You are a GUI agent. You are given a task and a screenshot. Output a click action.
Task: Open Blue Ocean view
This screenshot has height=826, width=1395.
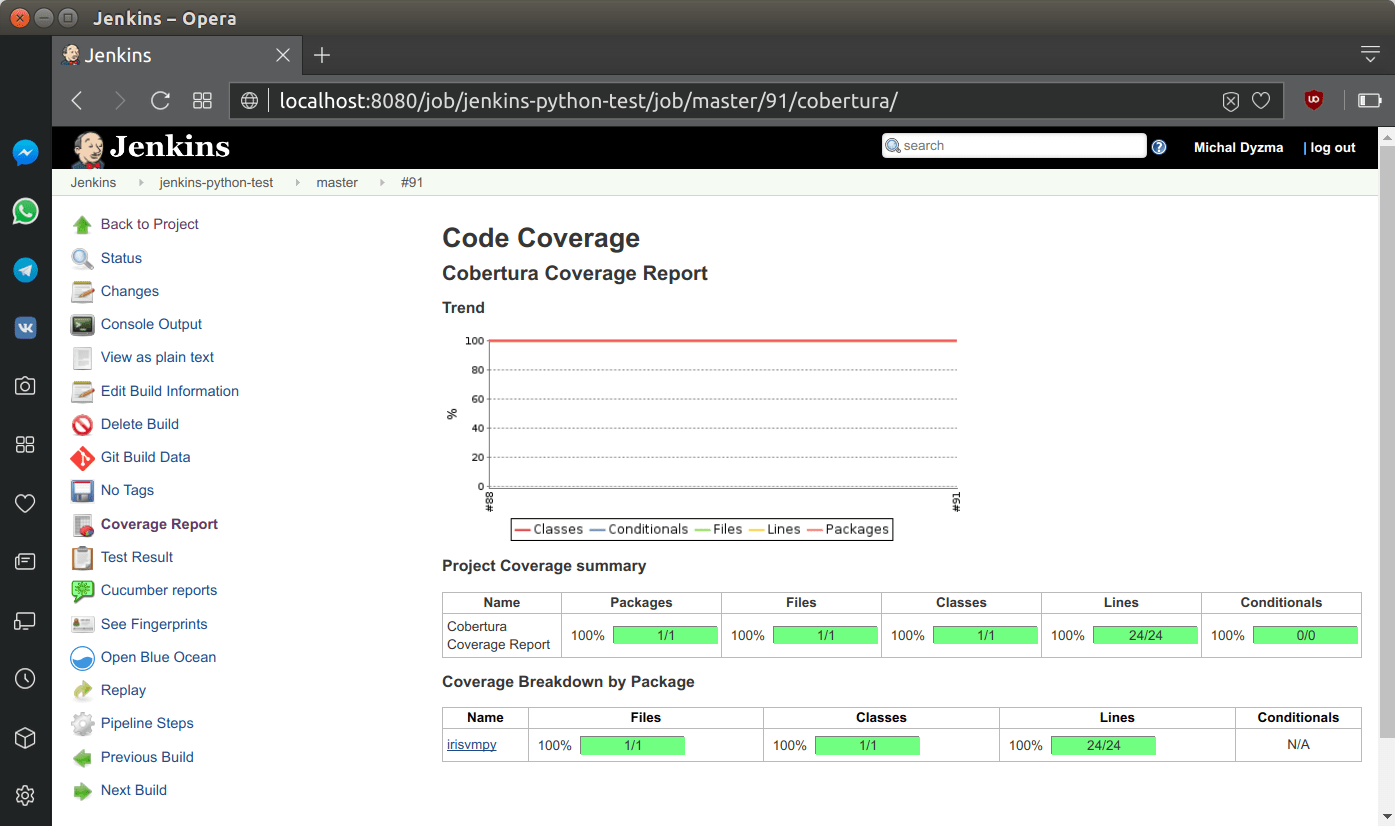pyautogui.click(x=157, y=657)
